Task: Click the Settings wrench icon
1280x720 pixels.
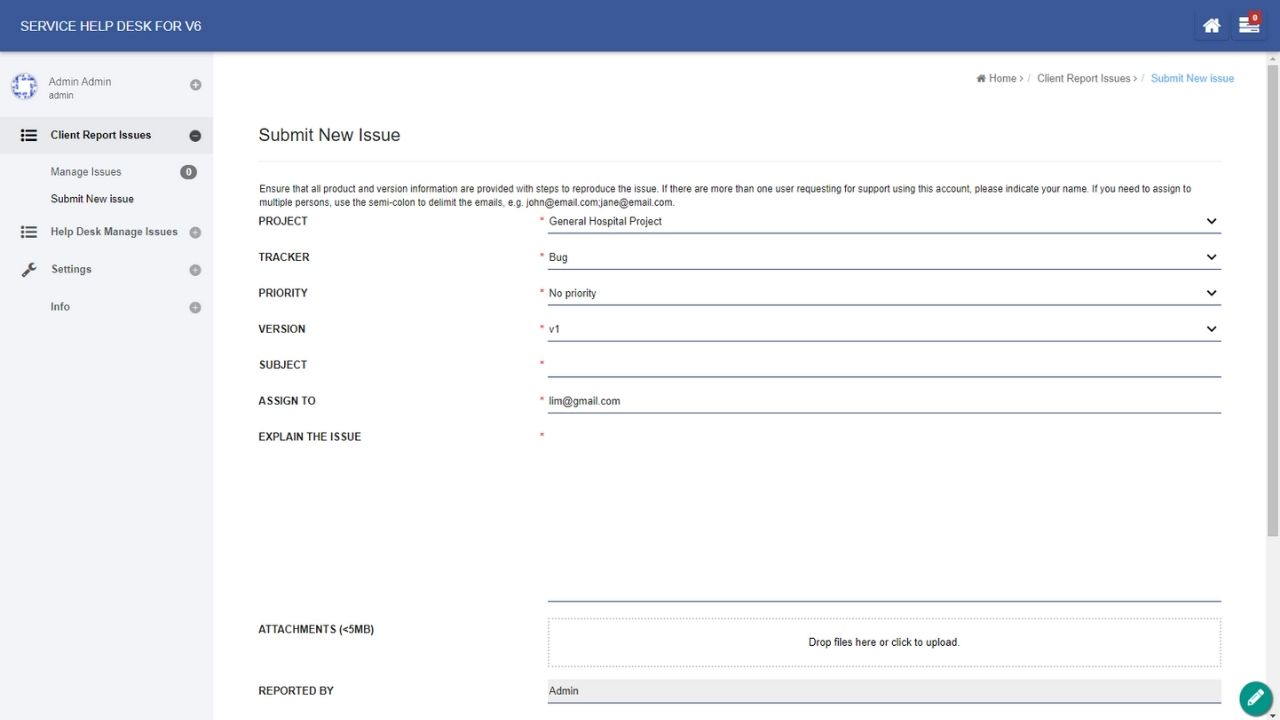Action: pyautogui.click(x=29, y=269)
